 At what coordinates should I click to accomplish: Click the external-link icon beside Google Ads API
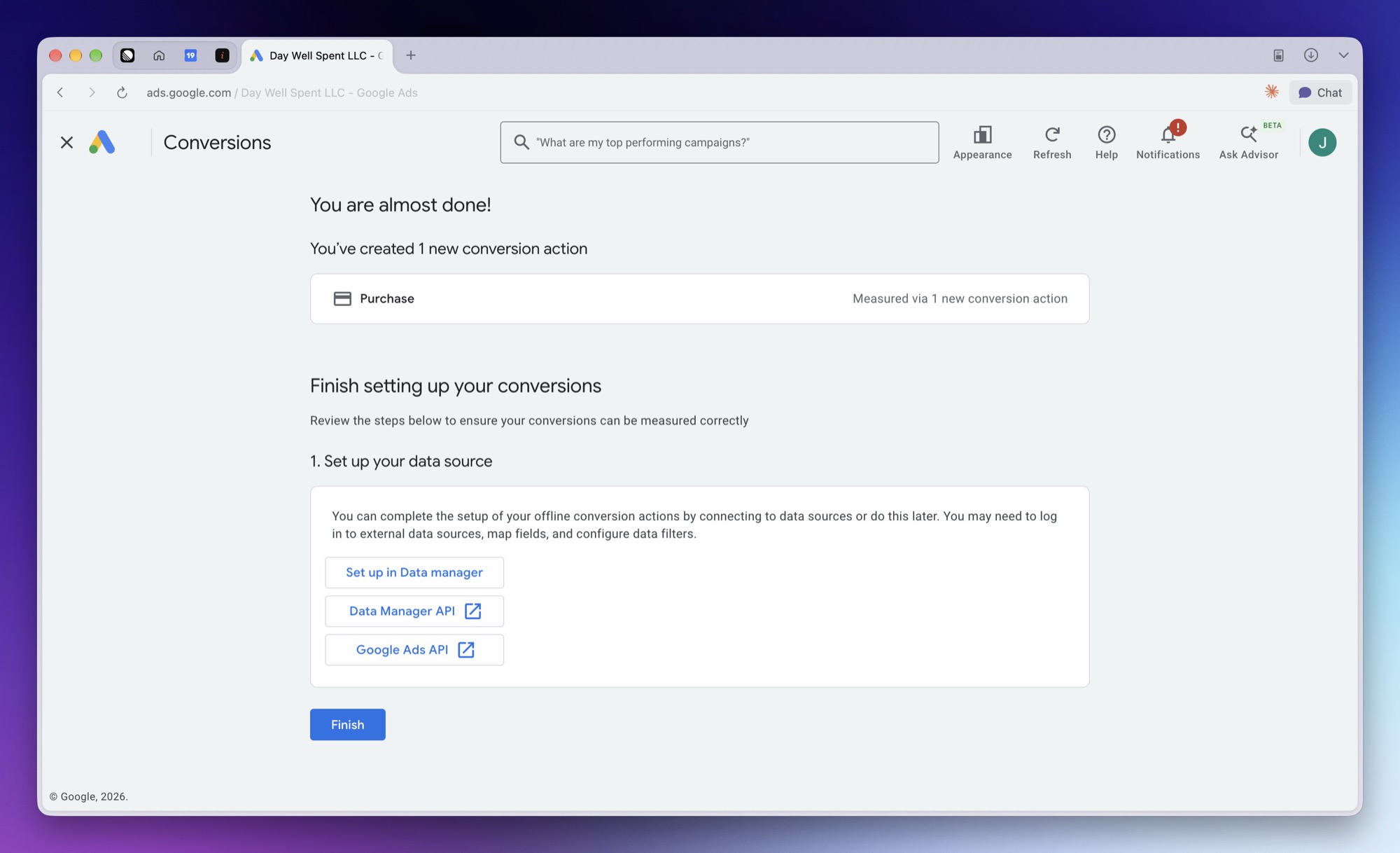(466, 649)
